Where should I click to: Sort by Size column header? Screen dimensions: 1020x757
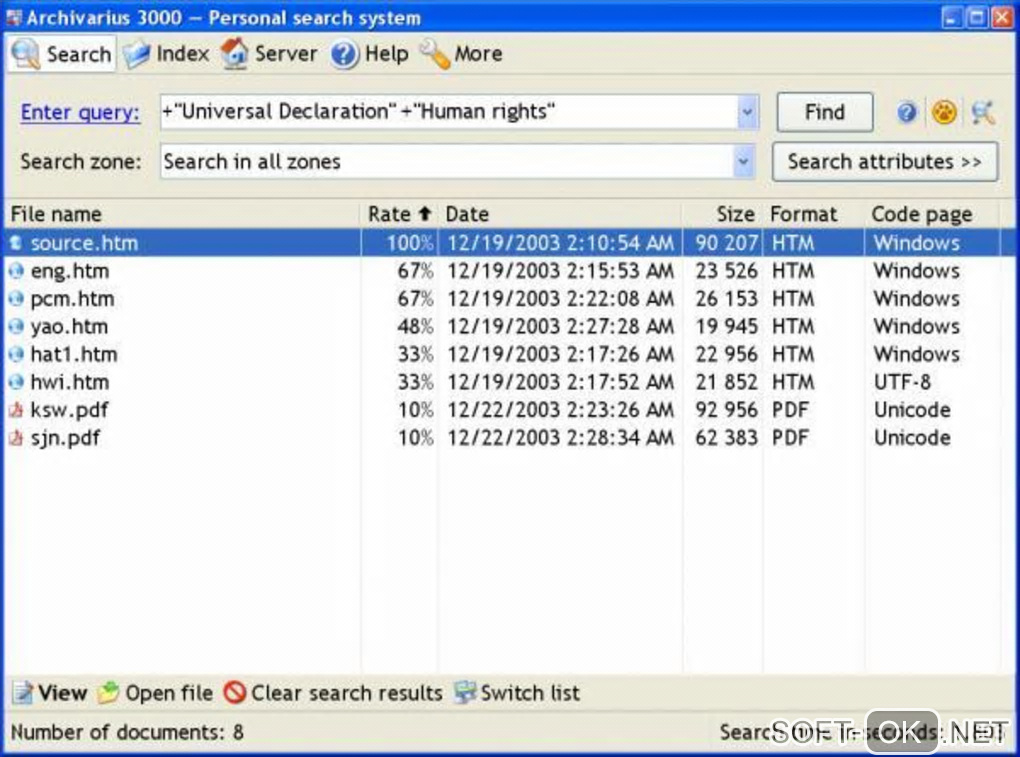722,214
